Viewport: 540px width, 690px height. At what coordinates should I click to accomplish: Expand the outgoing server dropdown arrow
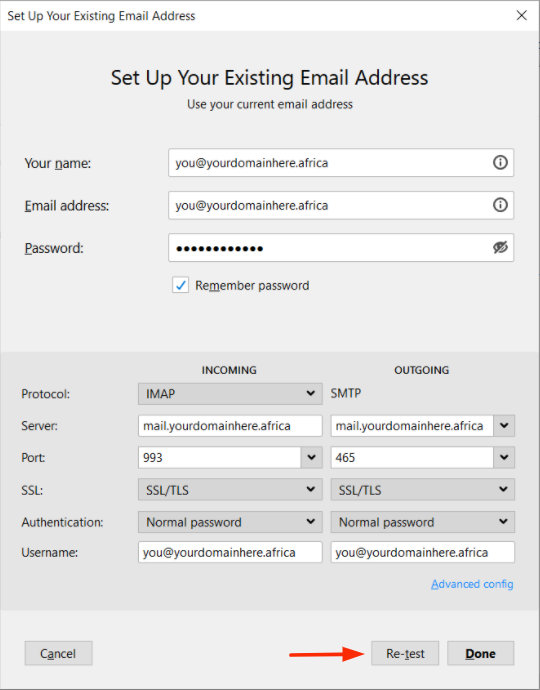tap(504, 426)
